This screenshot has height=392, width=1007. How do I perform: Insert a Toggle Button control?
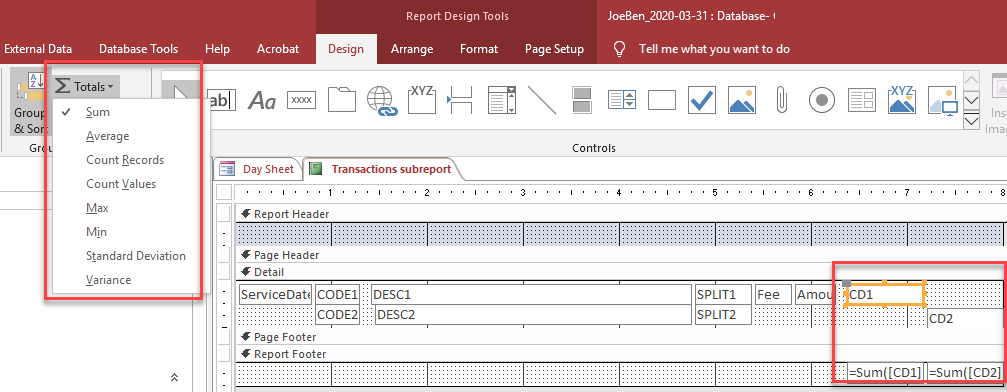tap(582, 100)
